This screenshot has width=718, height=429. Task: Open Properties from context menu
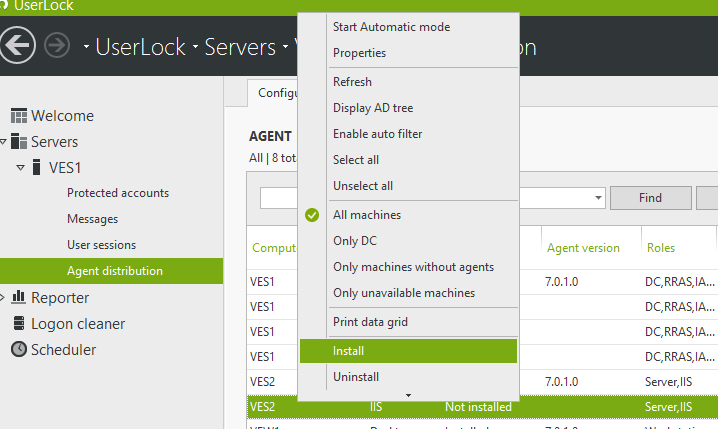point(359,53)
